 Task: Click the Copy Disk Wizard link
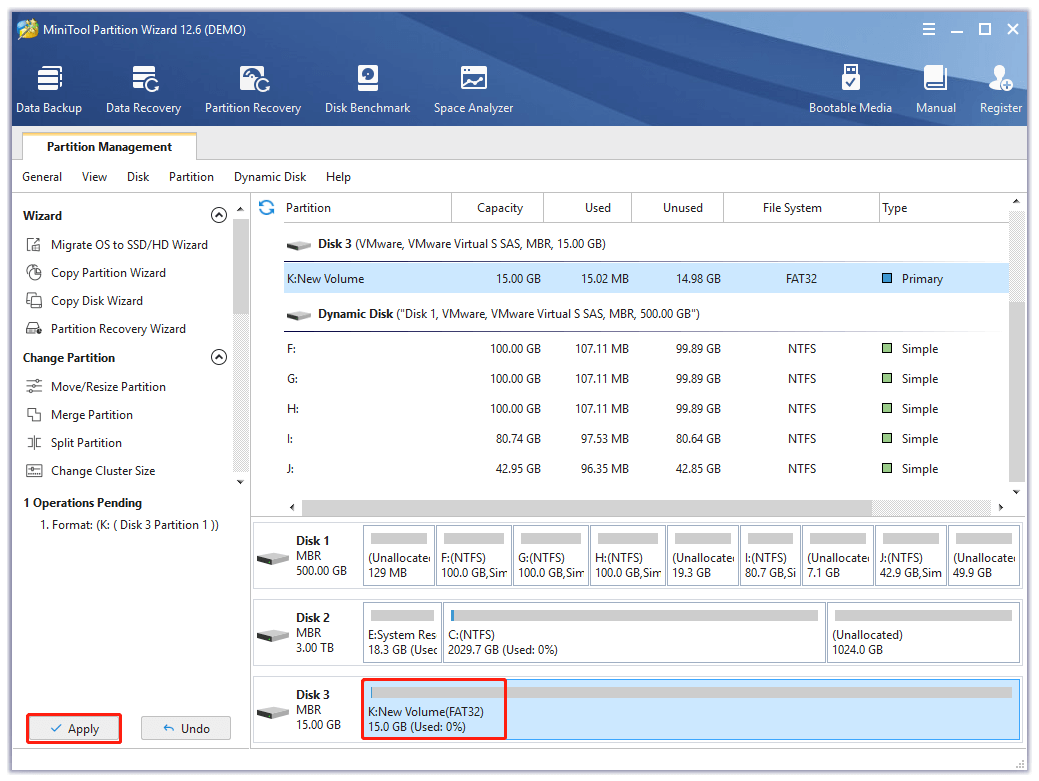coord(97,301)
